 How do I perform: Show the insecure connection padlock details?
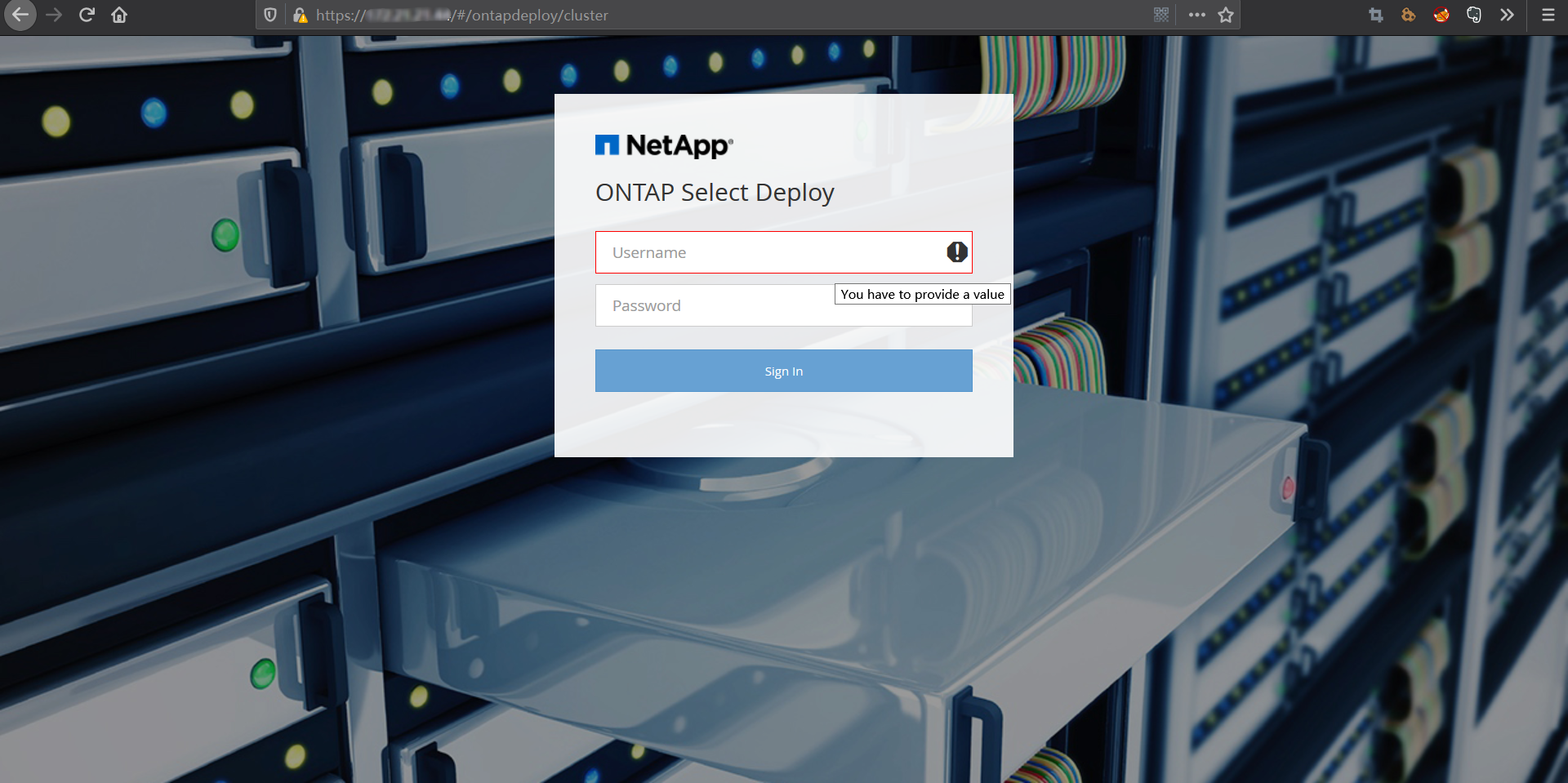(x=300, y=15)
